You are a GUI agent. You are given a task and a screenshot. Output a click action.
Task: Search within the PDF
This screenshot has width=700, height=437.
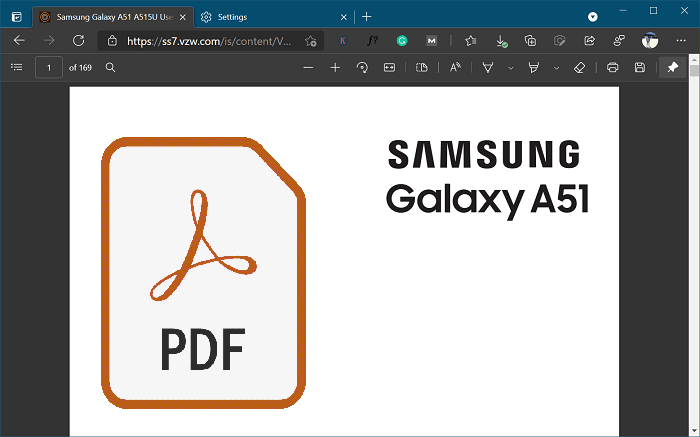tap(110, 67)
